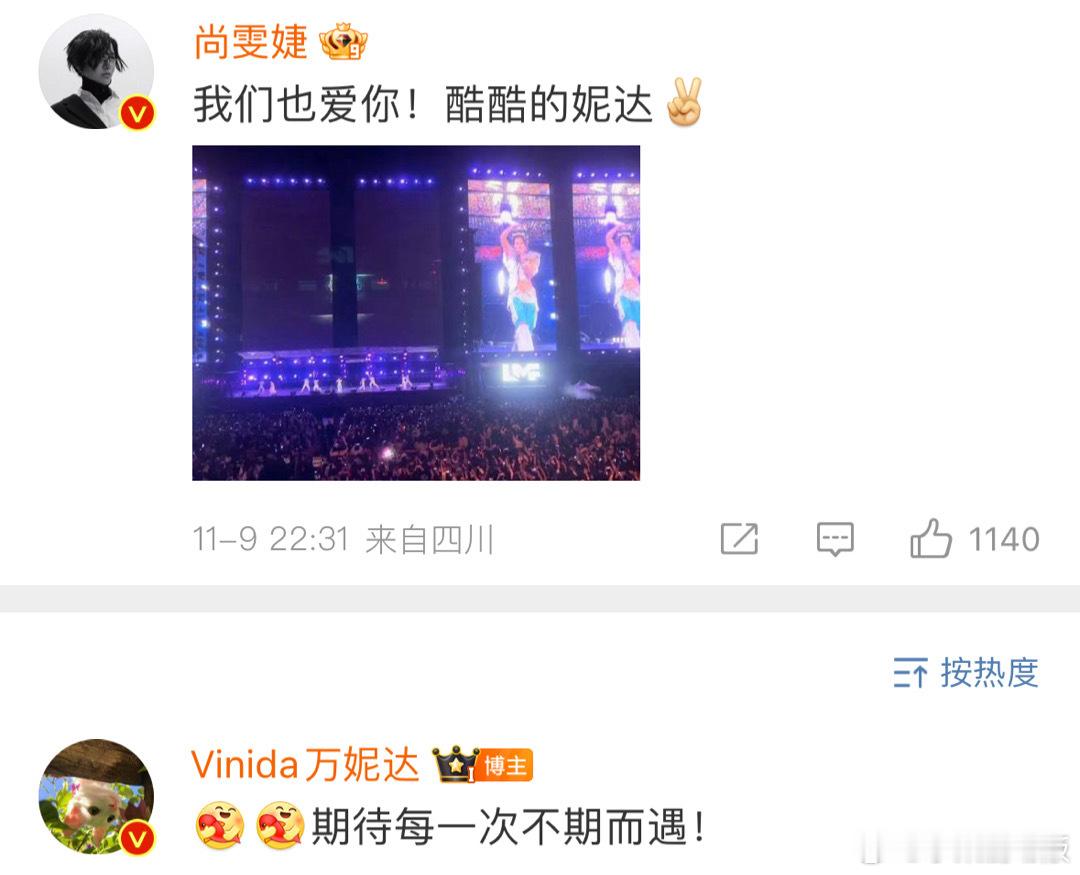The height and width of the screenshot is (875, 1080).
Task: Click the 1140 likes count
Action: click(x=1004, y=539)
